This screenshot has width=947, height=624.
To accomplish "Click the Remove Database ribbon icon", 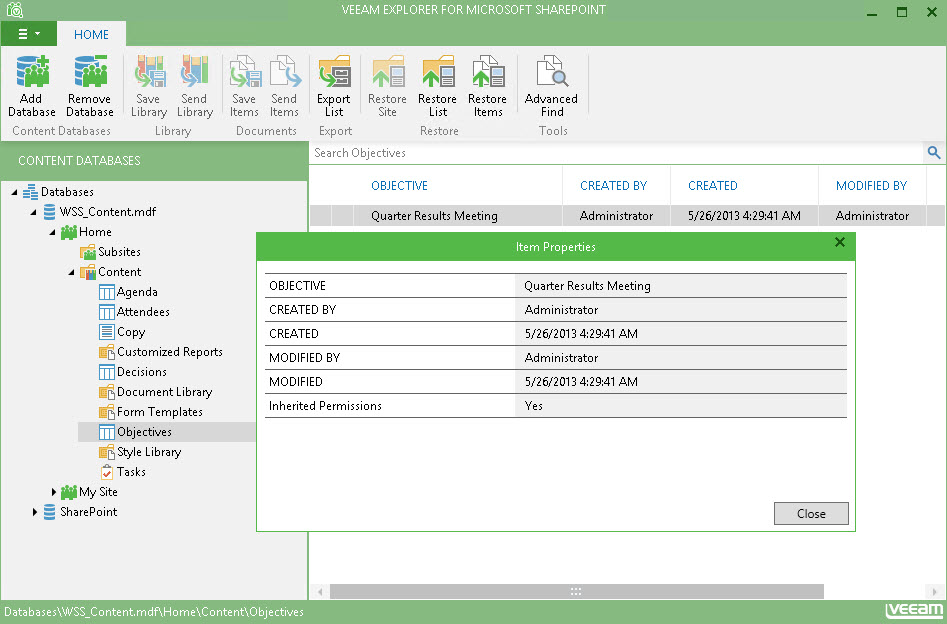I will click(x=90, y=71).
